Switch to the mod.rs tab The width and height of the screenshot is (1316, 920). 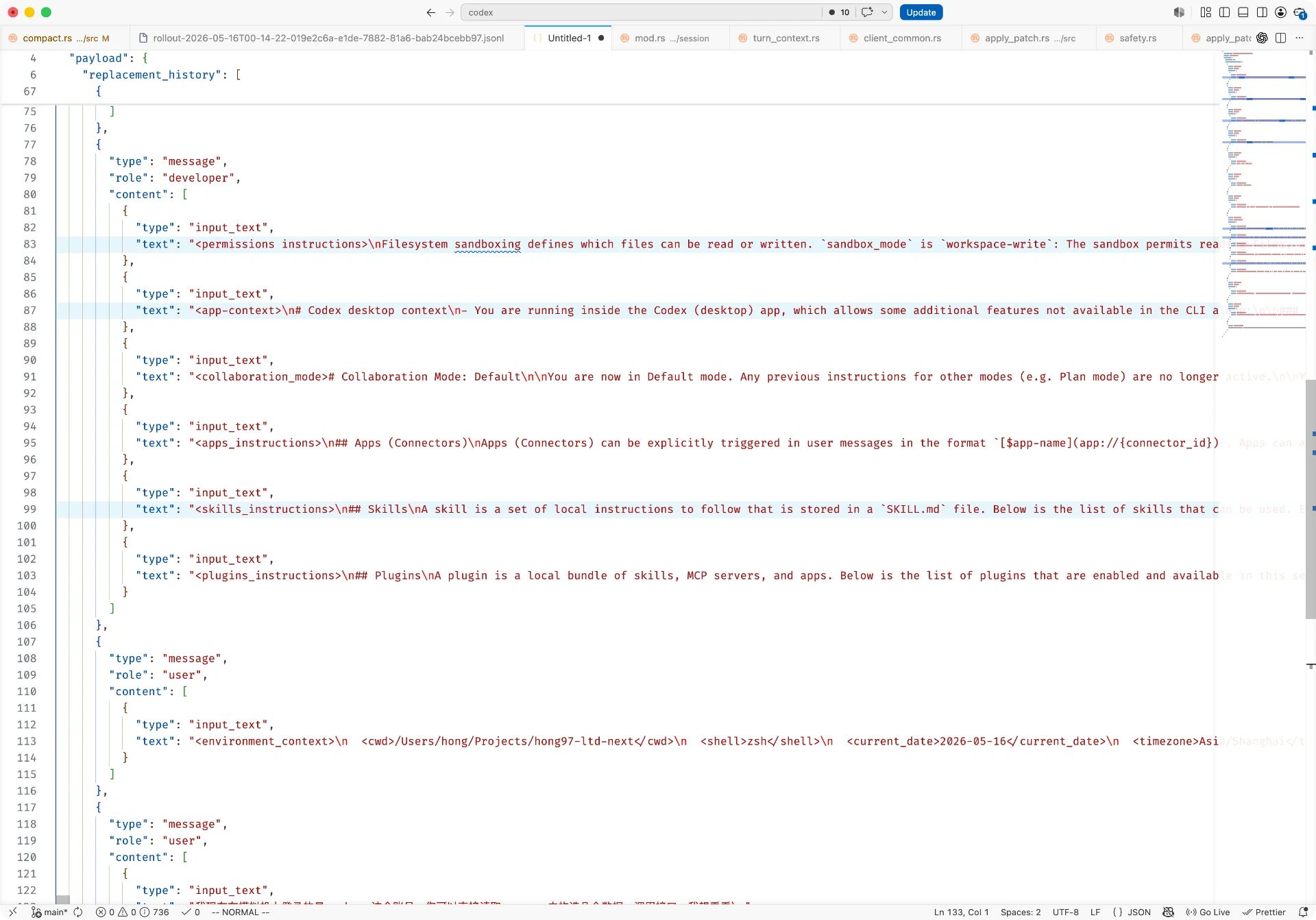[x=671, y=38]
